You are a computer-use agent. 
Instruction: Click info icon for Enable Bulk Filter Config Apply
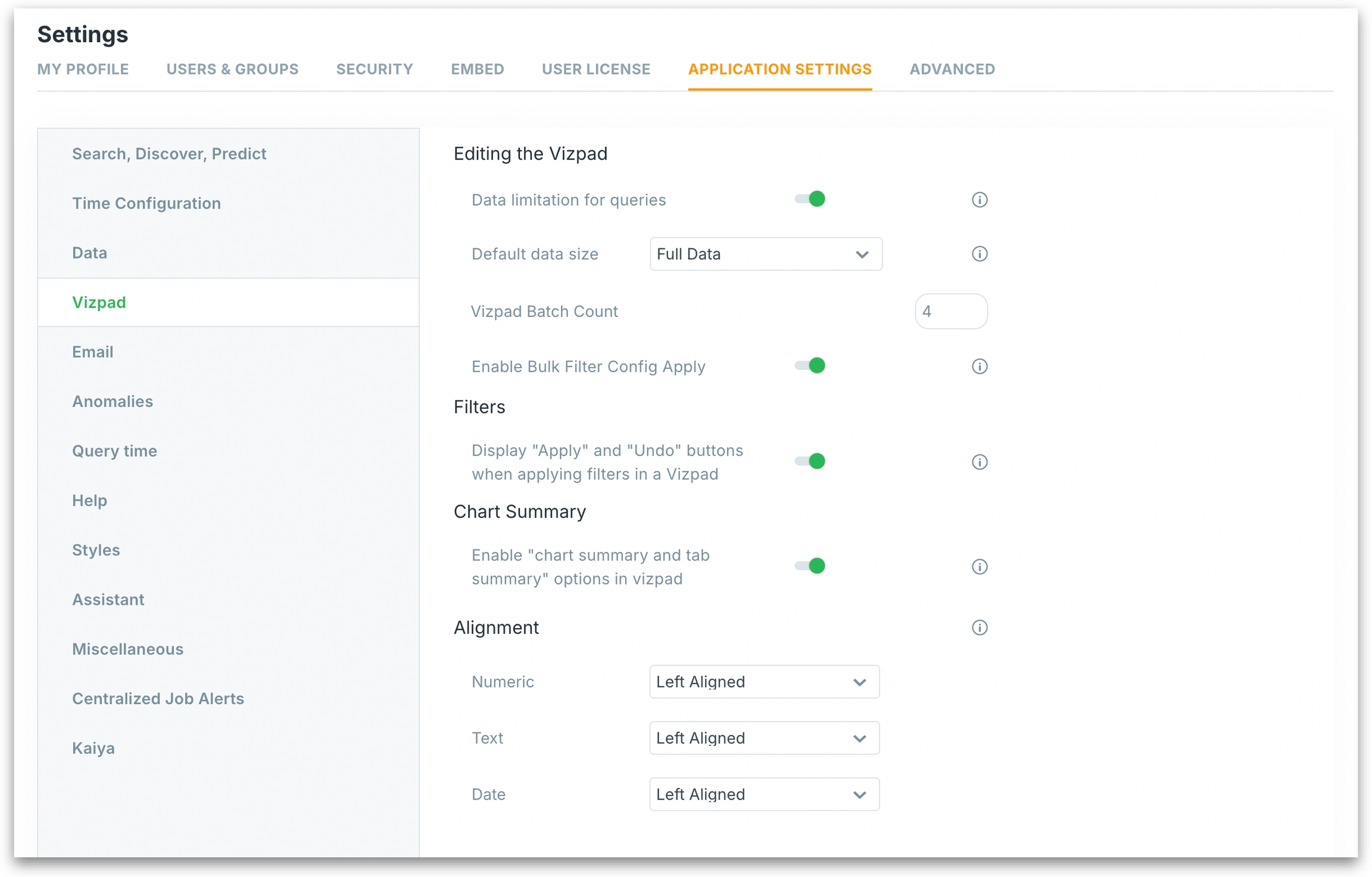(x=979, y=366)
